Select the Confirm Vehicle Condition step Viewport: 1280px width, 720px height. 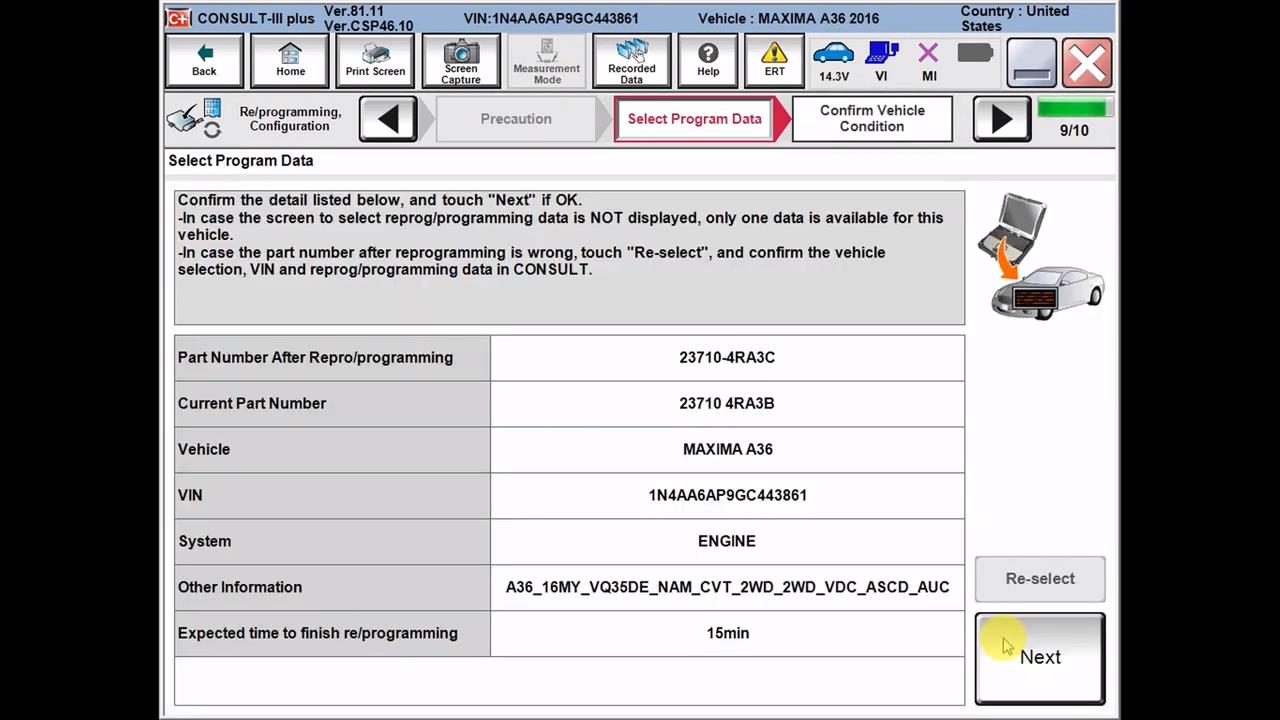(872, 119)
